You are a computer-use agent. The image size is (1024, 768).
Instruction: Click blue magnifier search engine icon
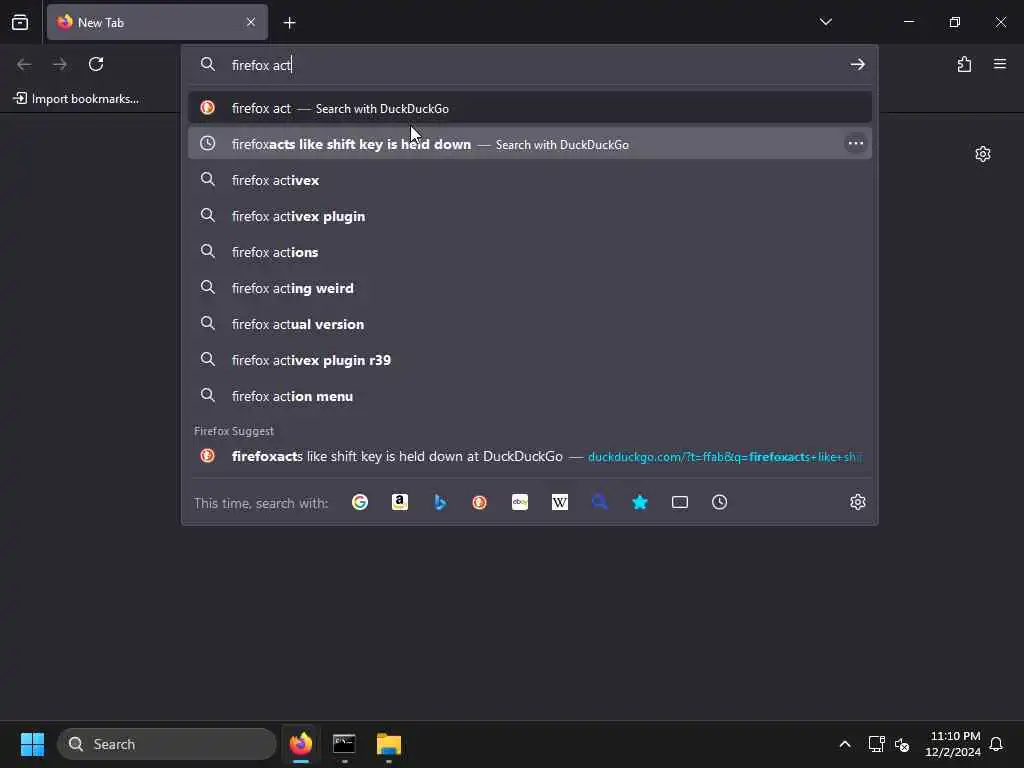click(600, 502)
